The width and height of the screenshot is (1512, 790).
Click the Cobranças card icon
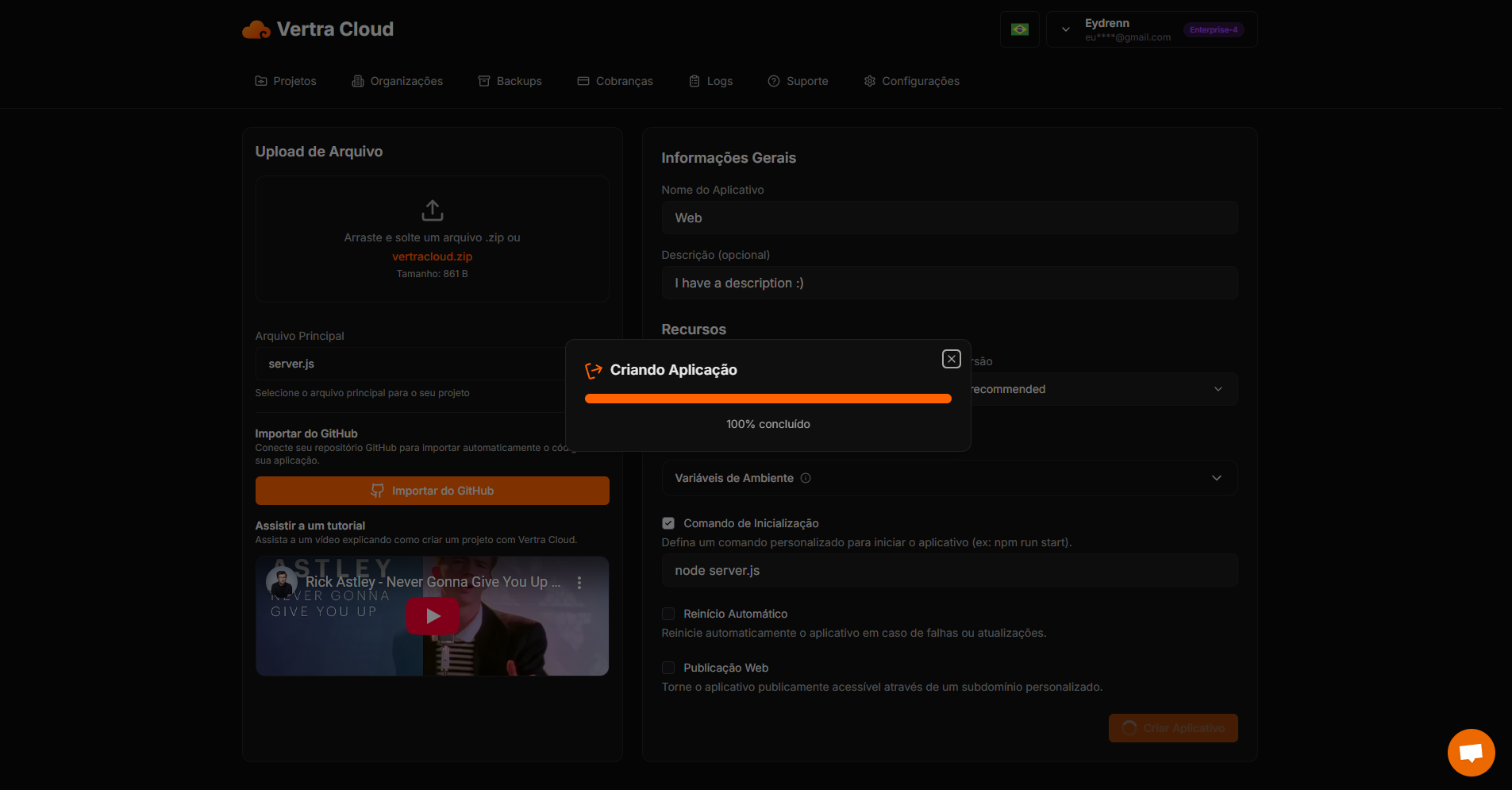click(583, 80)
